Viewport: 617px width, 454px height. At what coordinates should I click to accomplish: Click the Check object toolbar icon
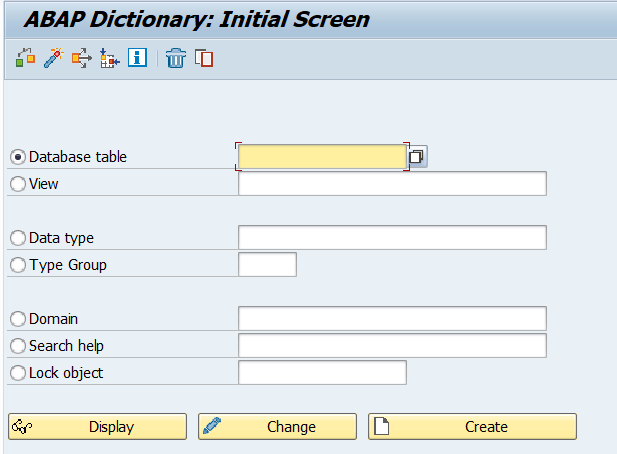coord(26,58)
